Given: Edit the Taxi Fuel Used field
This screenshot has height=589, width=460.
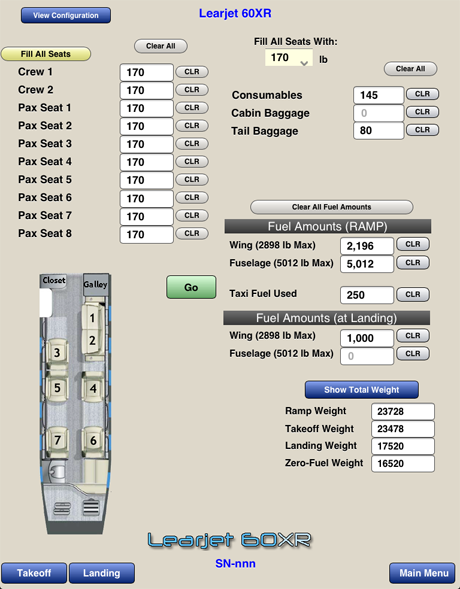Looking at the screenshot, I should (367, 295).
